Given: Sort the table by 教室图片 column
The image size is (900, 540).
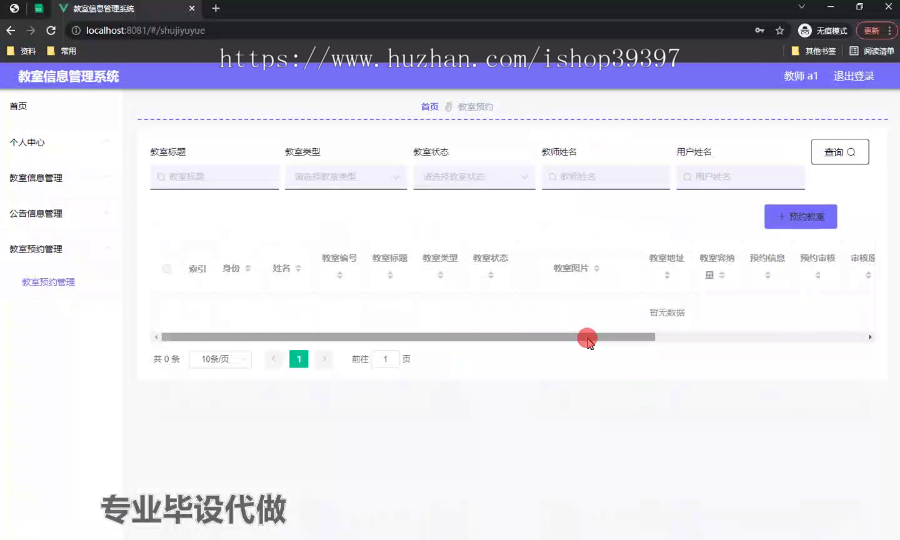Looking at the screenshot, I should click(597, 268).
